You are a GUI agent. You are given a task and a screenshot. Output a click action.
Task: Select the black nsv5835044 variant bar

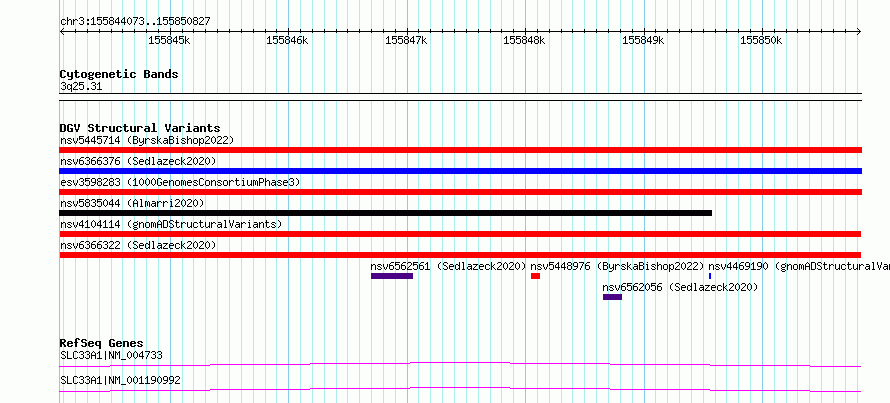pos(385,213)
